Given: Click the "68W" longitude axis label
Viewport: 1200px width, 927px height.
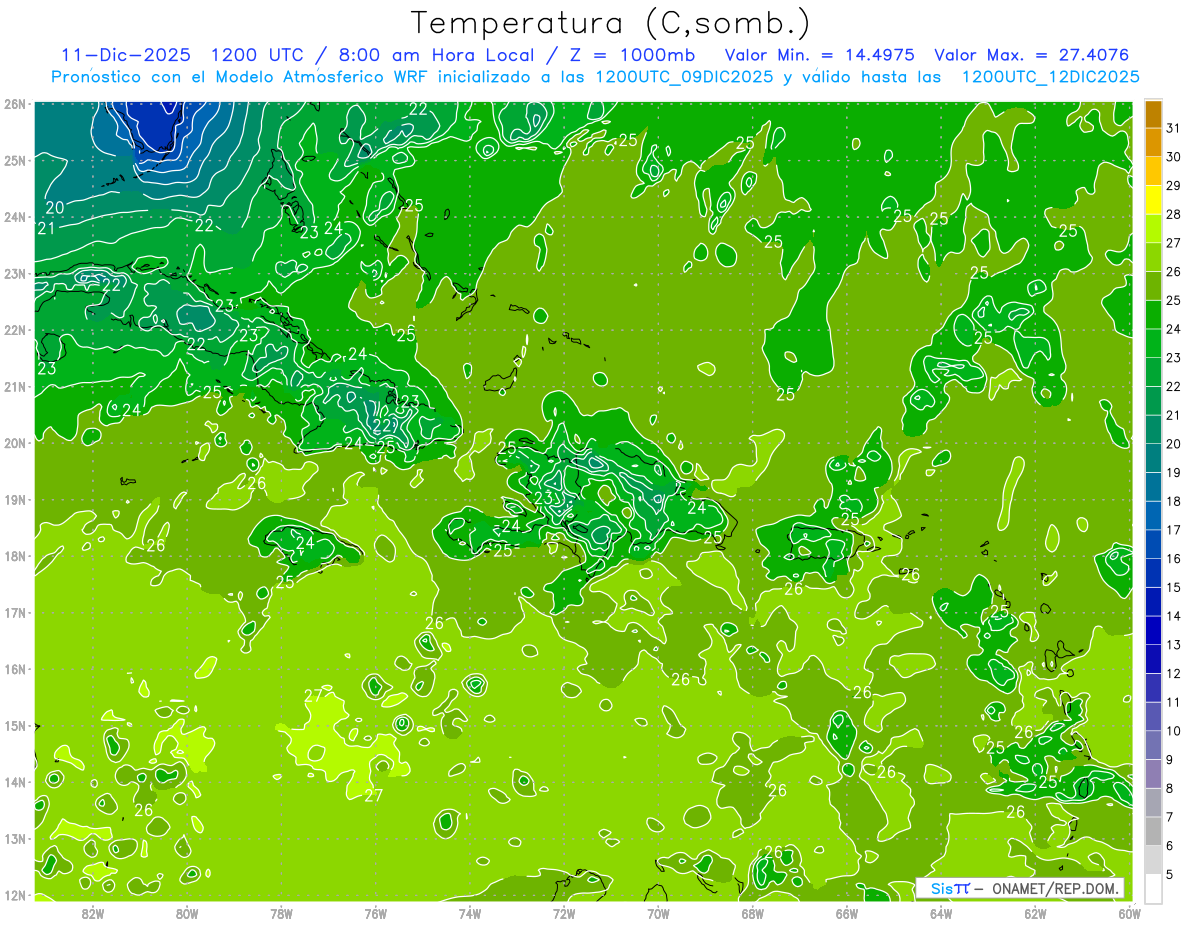Looking at the screenshot, I should [753, 913].
